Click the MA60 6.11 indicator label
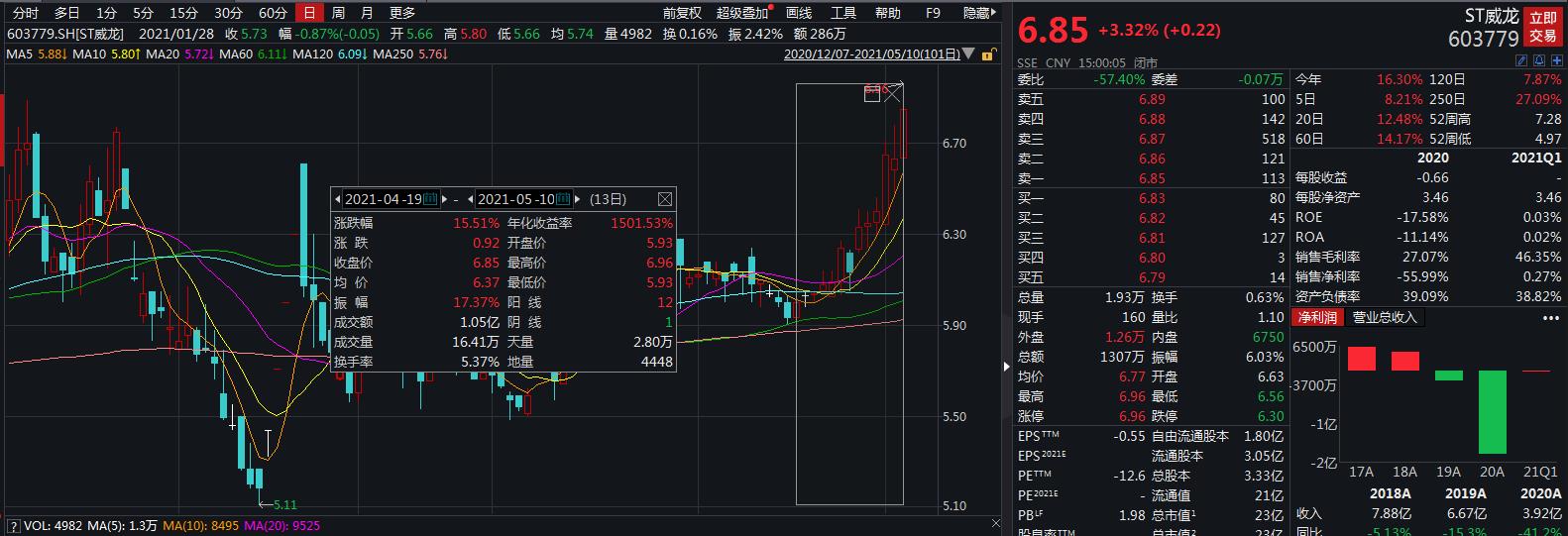 tap(254, 54)
